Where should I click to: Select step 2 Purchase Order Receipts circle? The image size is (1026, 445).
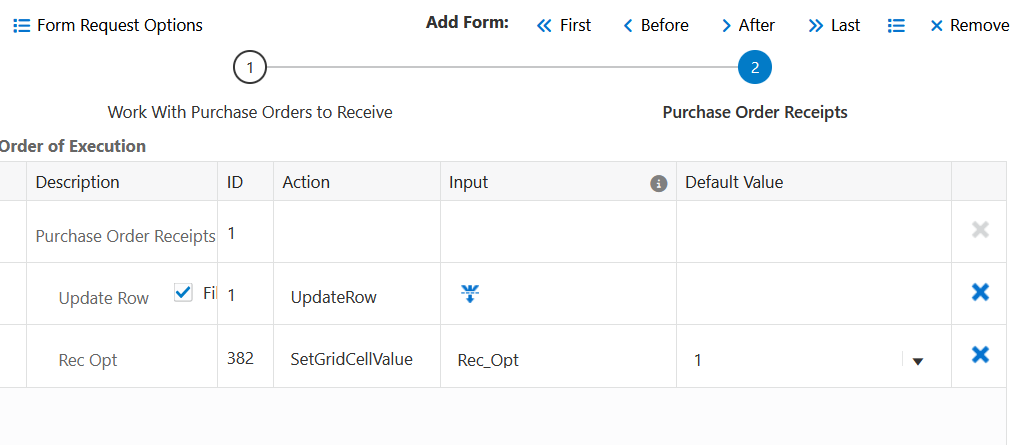point(755,68)
